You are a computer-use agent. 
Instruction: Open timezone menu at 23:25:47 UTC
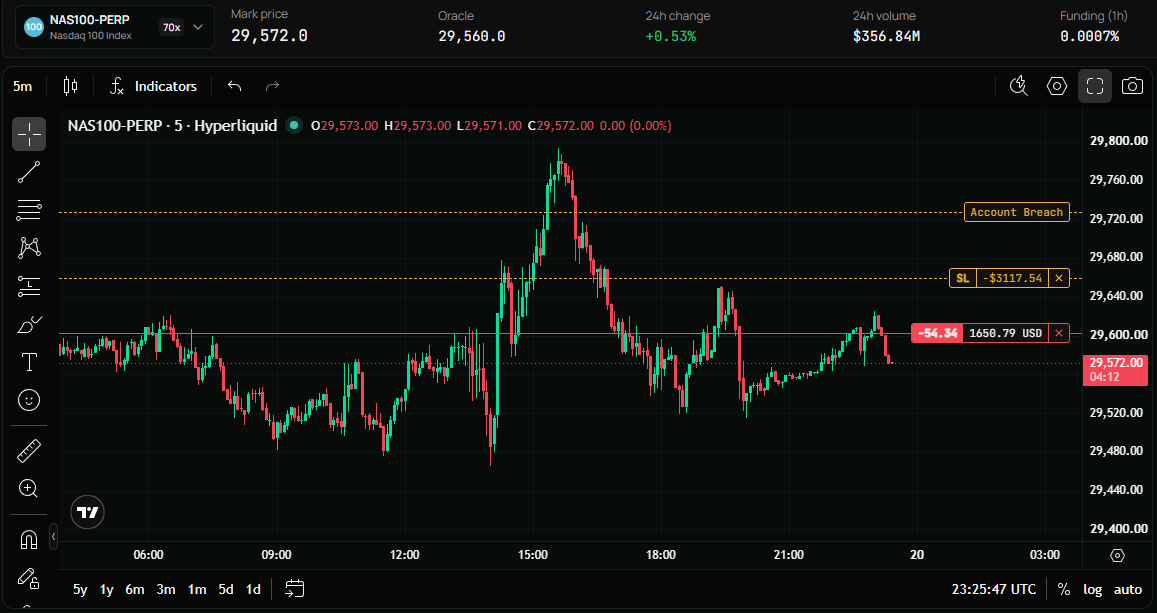click(x=994, y=589)
